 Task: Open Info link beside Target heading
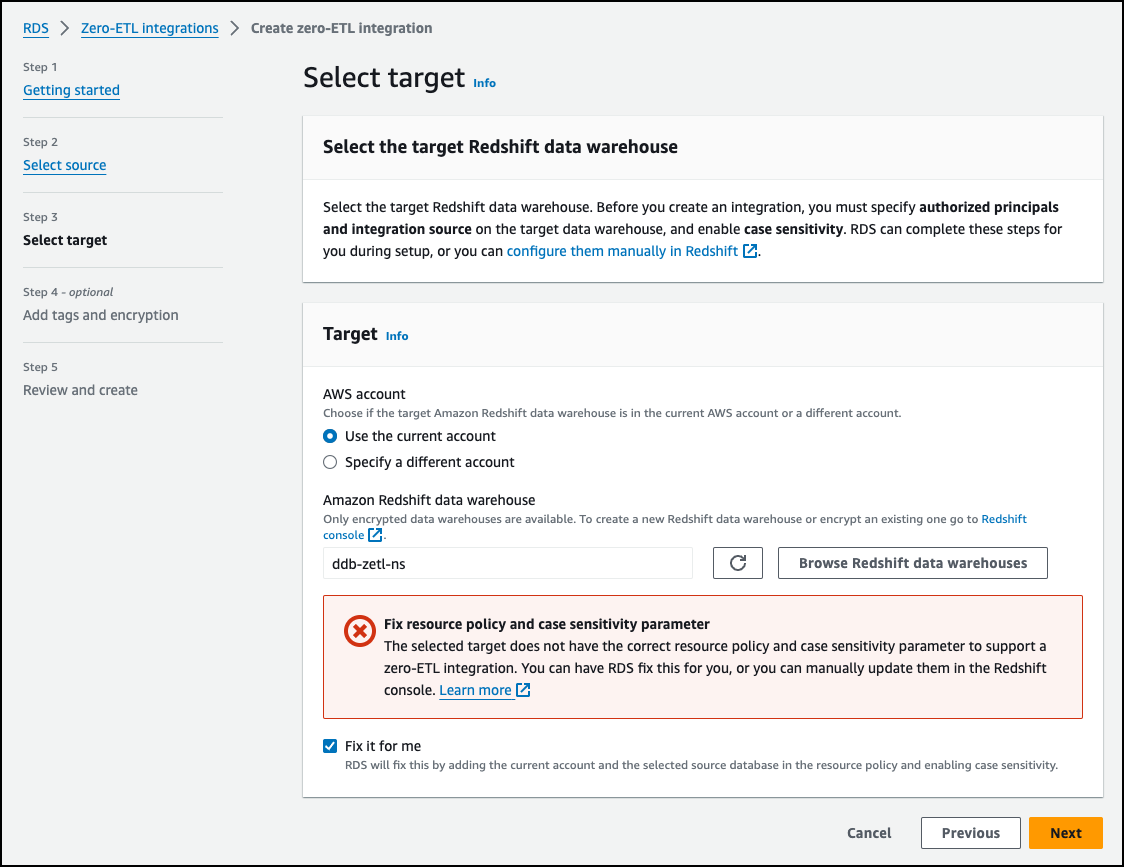pos(397,336)
